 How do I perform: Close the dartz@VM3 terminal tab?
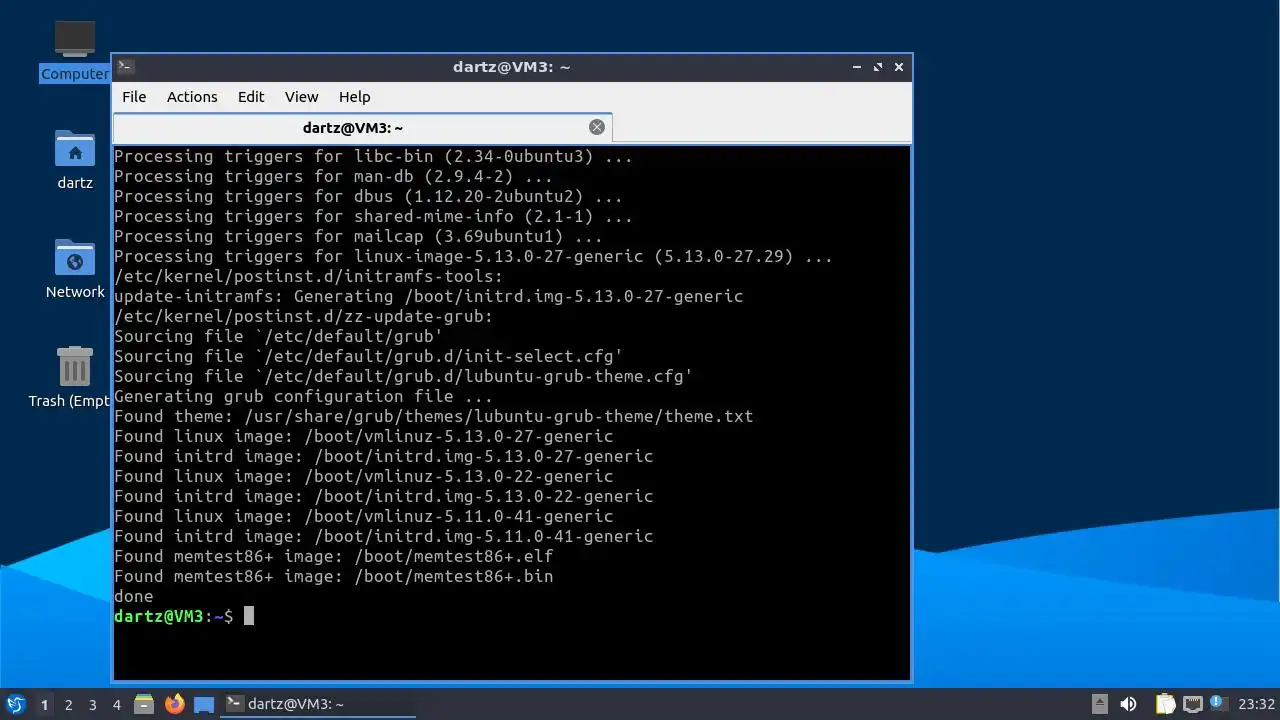597,127
